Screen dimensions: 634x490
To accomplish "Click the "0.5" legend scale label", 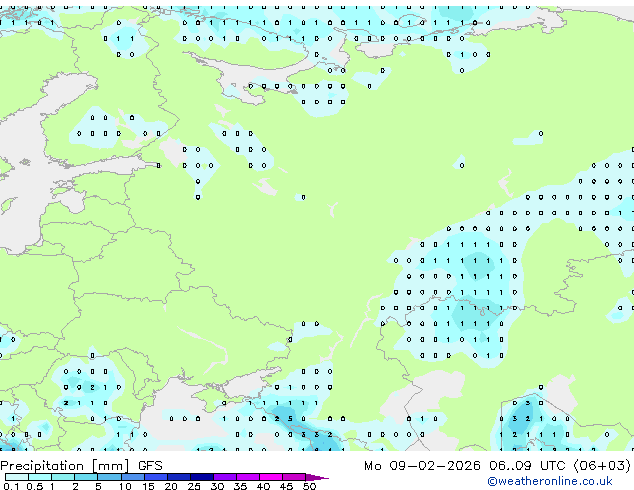I will point(35,486).
